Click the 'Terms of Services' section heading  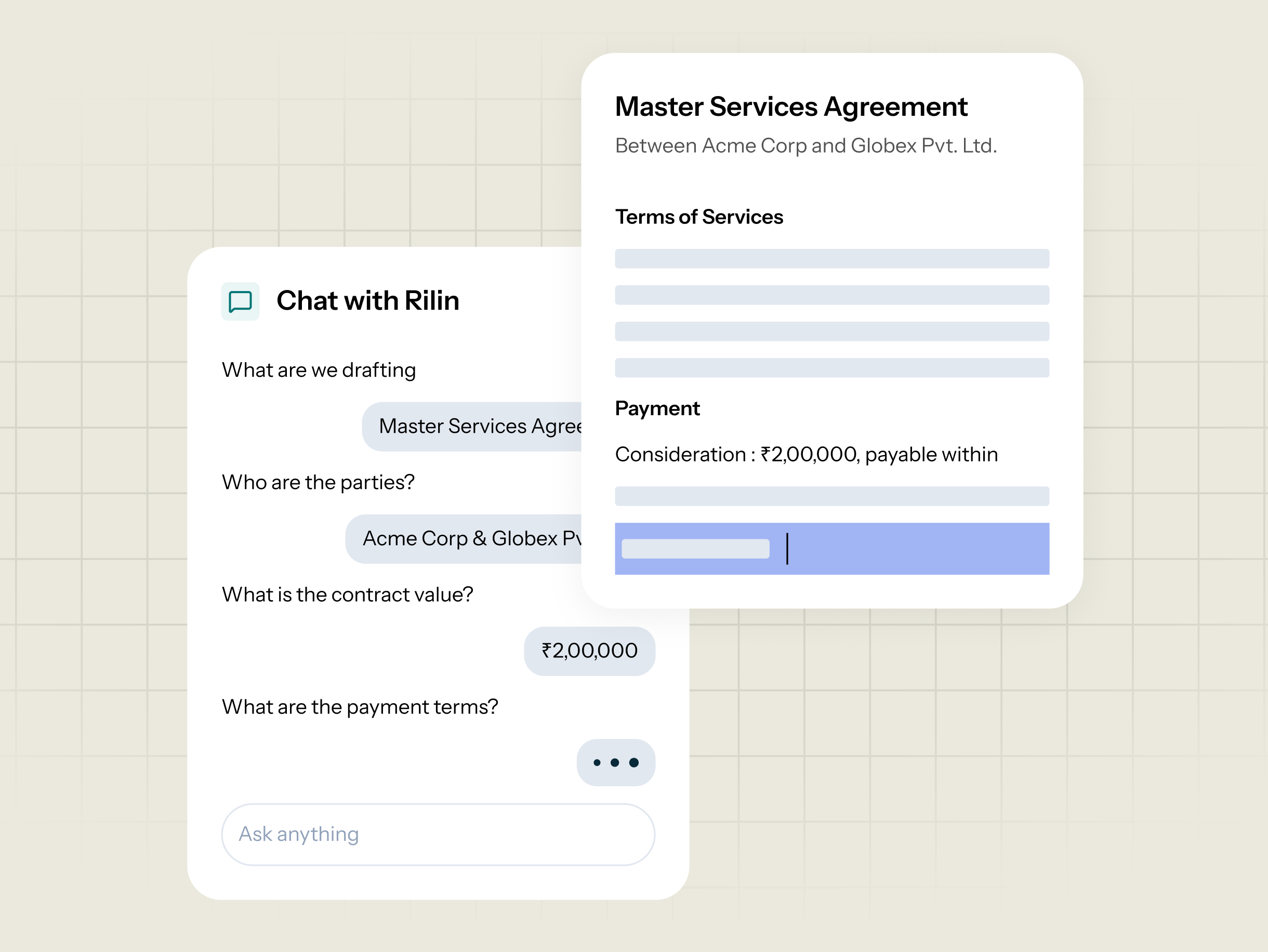[699, 217]
